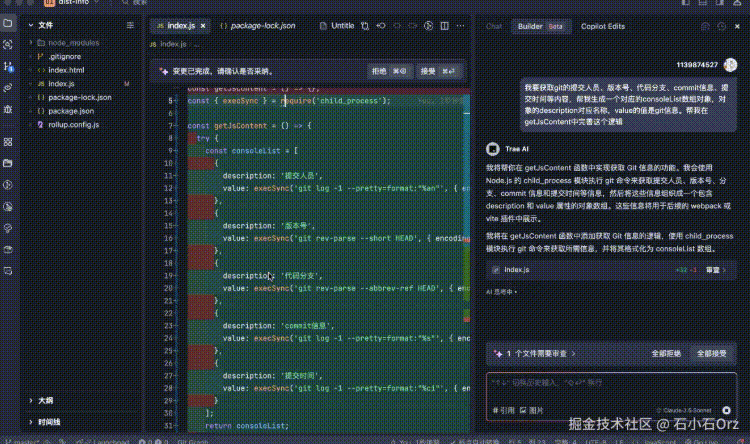Click the split editor icon

[x=445, y=26]
